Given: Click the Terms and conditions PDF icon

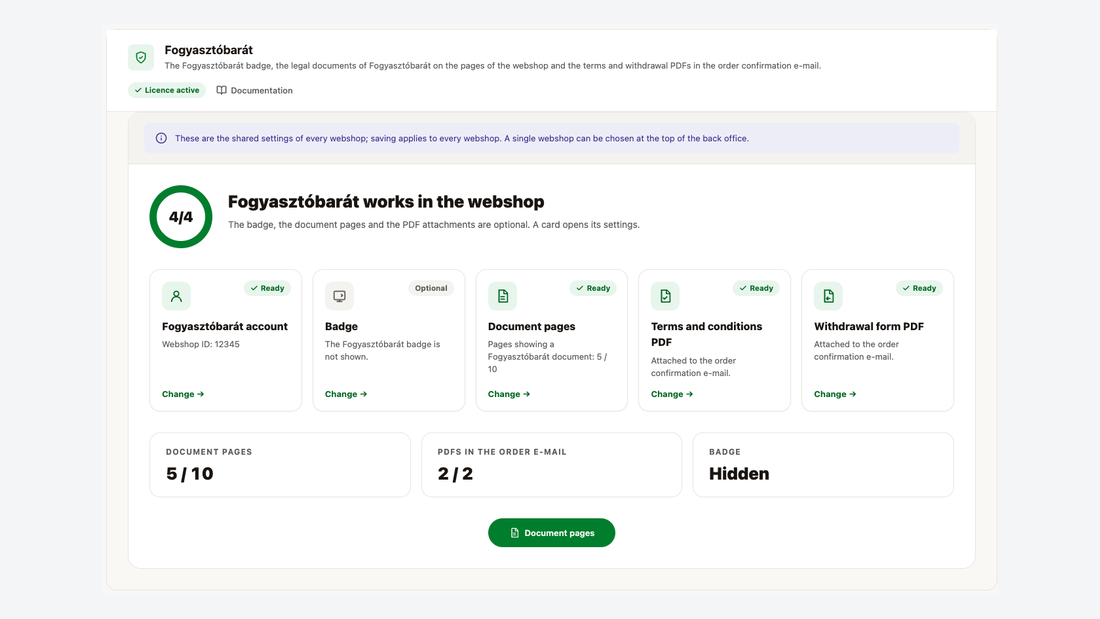Looking at the screenshot, I should [665, 296].
